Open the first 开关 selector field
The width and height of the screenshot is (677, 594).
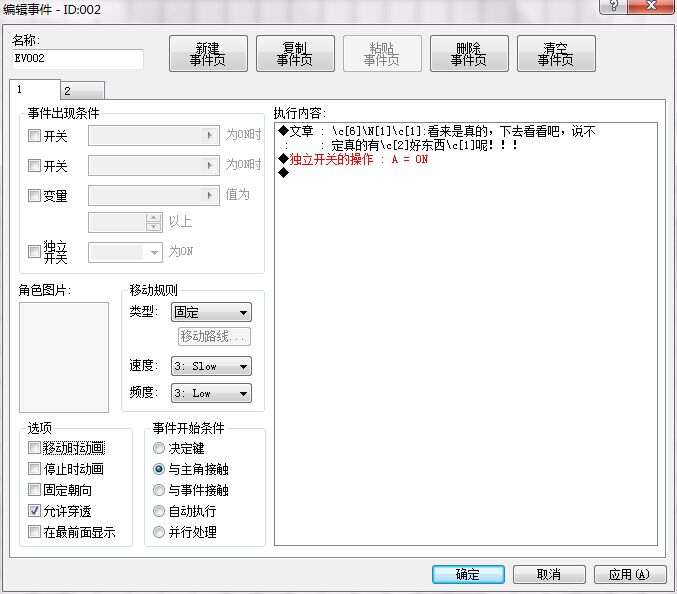click(x=154, y=136)
